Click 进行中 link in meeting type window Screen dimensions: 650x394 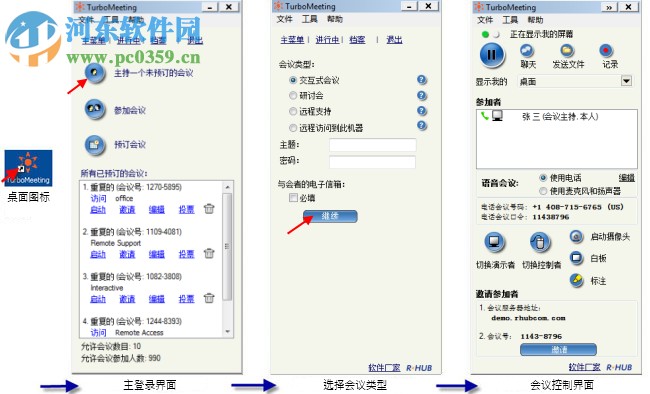[x=327, y=39]
